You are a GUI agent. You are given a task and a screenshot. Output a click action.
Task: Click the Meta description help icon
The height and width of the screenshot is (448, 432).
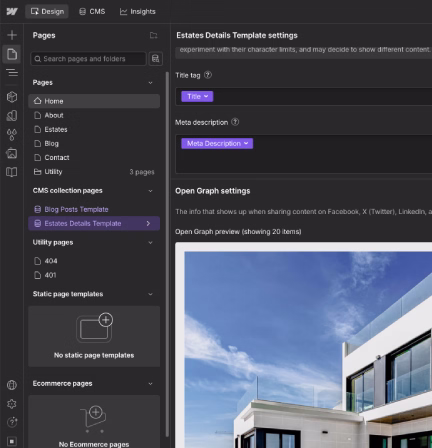[x=235, y=122]
